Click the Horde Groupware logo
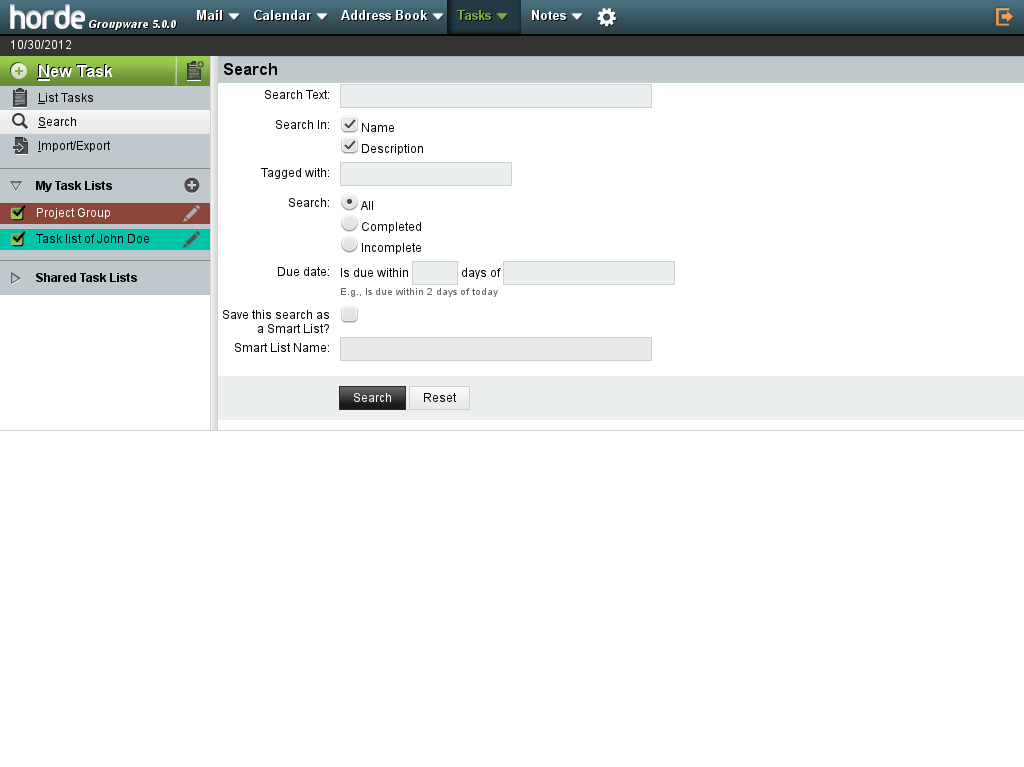Viewport: 1024px width, 767px height. (93, 17)
